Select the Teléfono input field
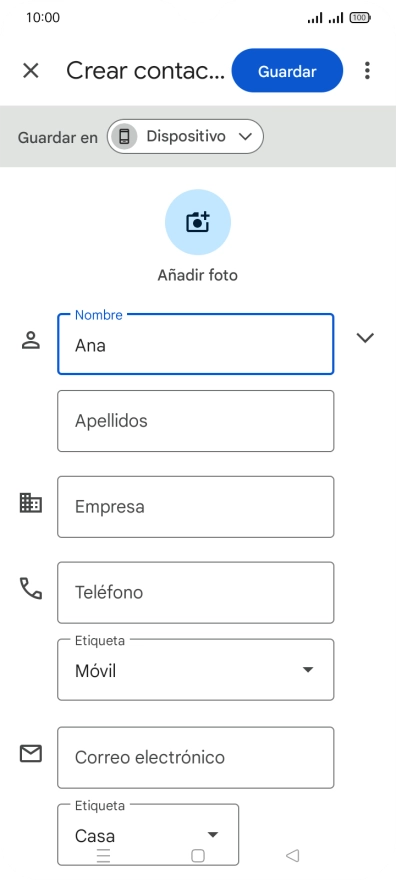 pyautogui.click(x=196, y=593)
